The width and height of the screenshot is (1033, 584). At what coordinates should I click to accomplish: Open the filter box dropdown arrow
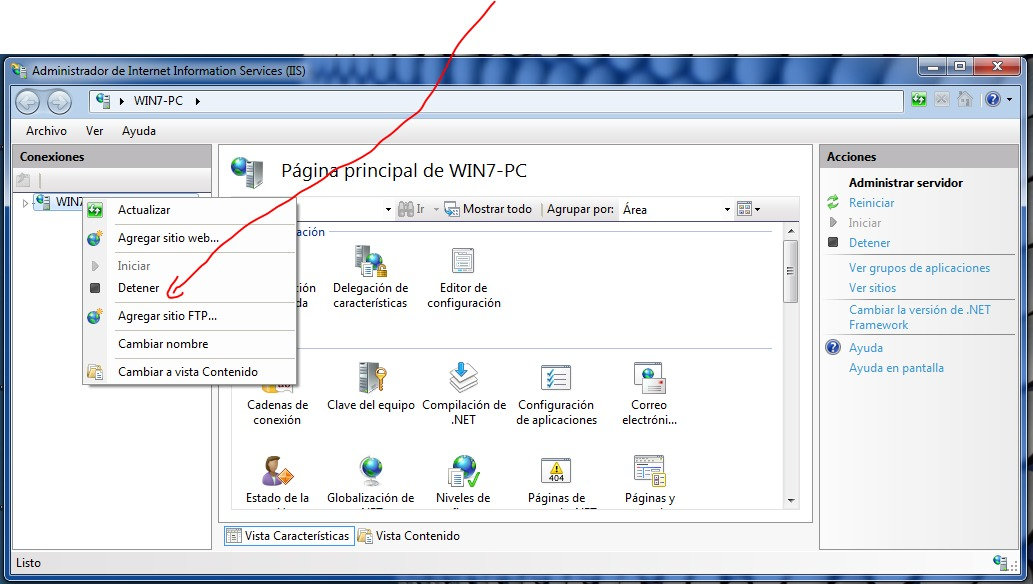(x=388, y=210)
